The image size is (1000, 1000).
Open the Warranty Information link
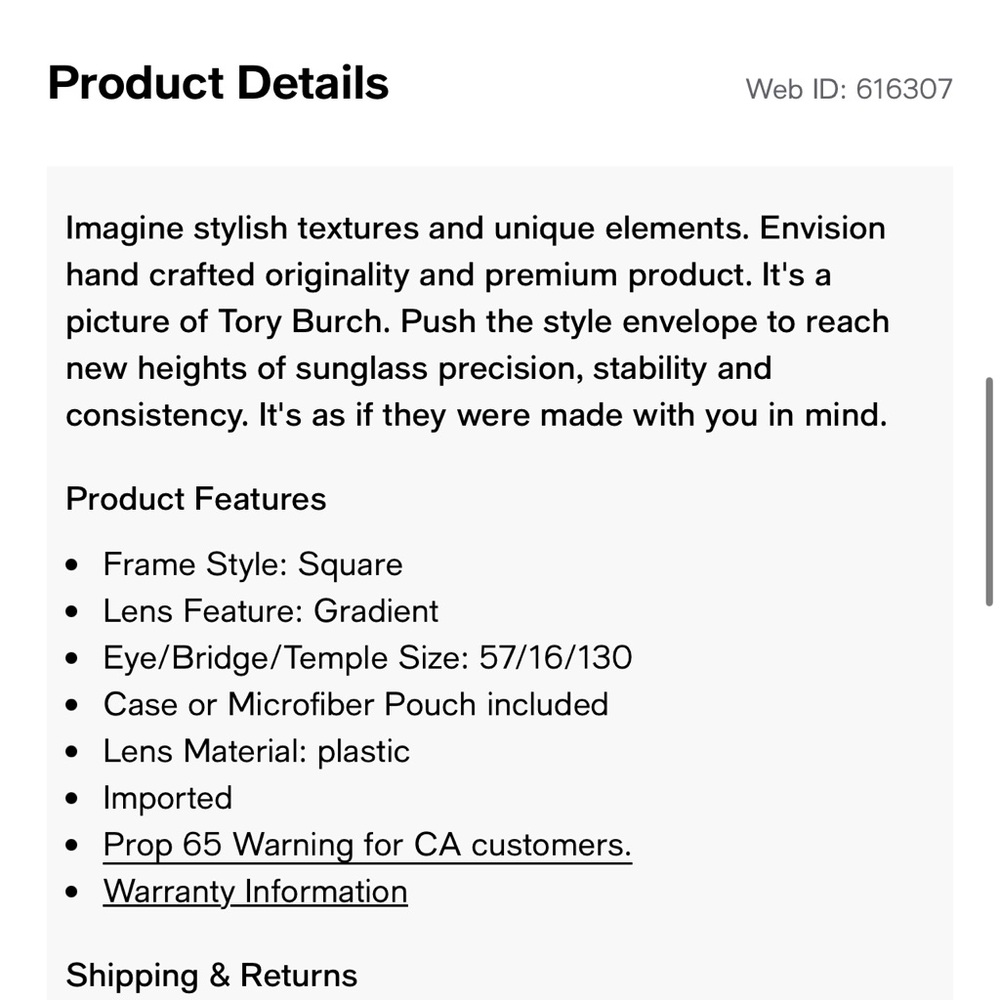[x=255, y=891]
